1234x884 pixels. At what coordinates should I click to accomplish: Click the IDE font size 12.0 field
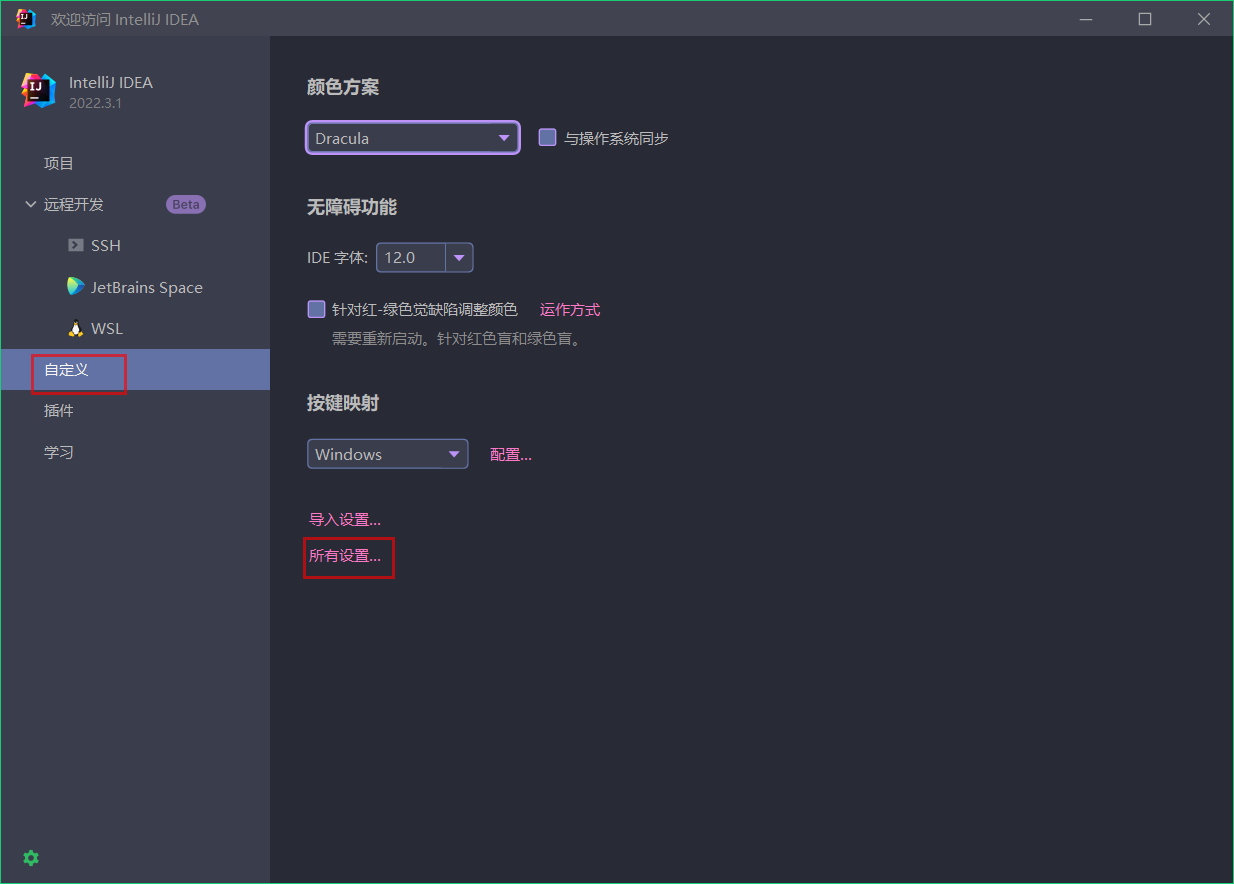click(x=411, y=257)
